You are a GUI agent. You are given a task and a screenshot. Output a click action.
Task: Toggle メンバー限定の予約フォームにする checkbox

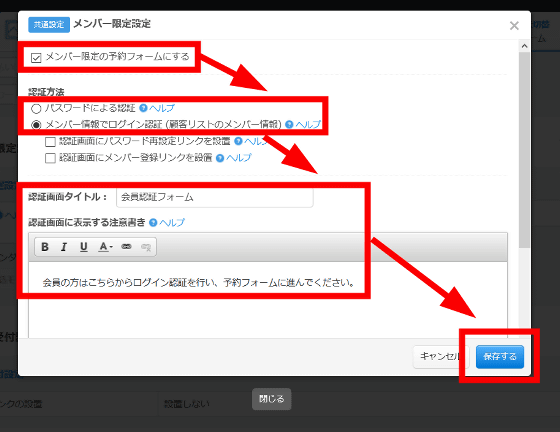(36, 57)
